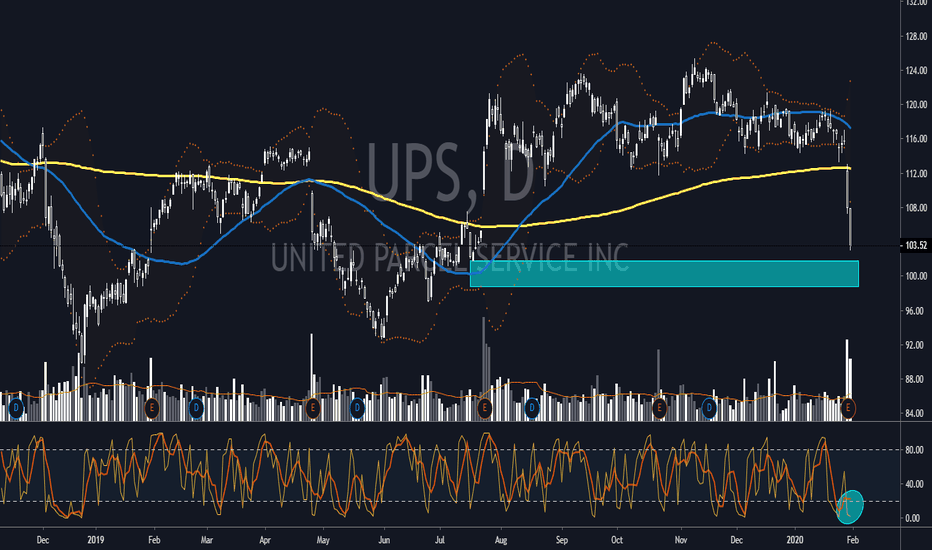The height and width of the screenshot is (550, 932).
Task: Click the Oct label on time axis
Action: (617, 540)
